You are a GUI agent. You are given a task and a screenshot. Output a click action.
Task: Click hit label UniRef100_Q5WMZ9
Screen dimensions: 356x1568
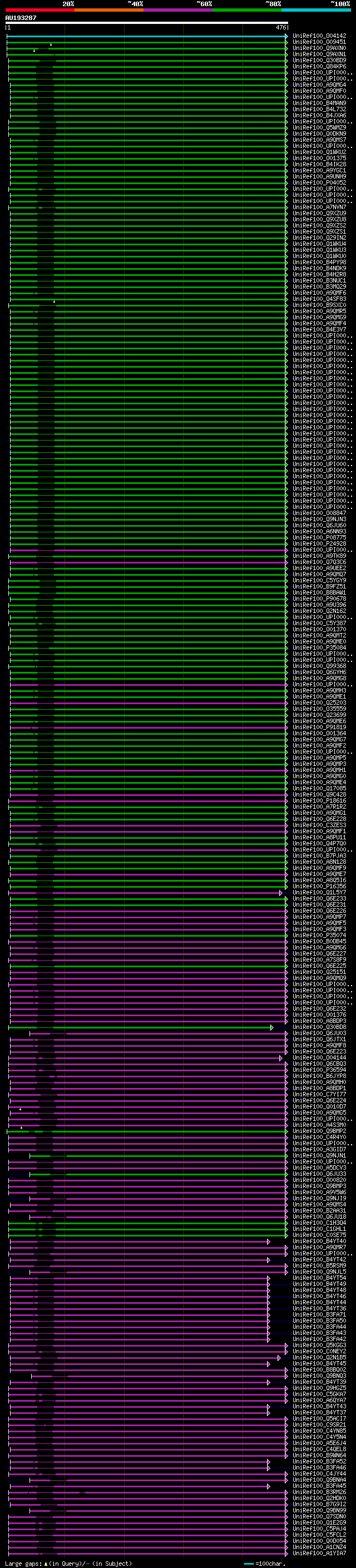click(319, 128)
